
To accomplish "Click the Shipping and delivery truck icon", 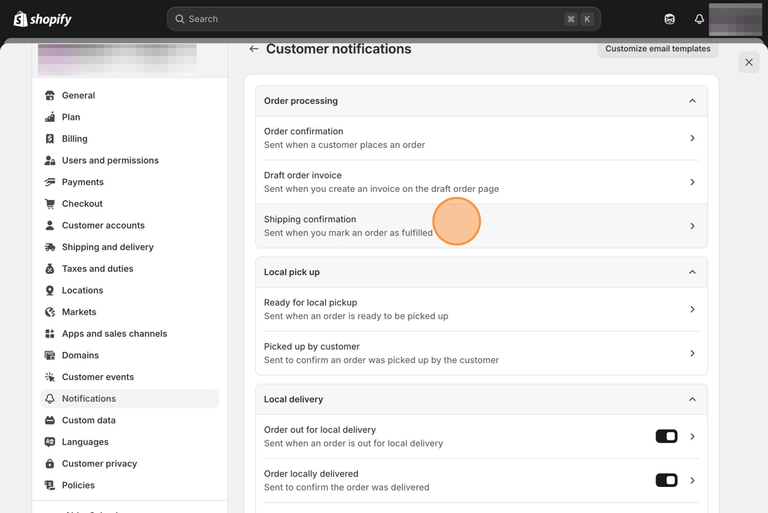I will 50,247.
